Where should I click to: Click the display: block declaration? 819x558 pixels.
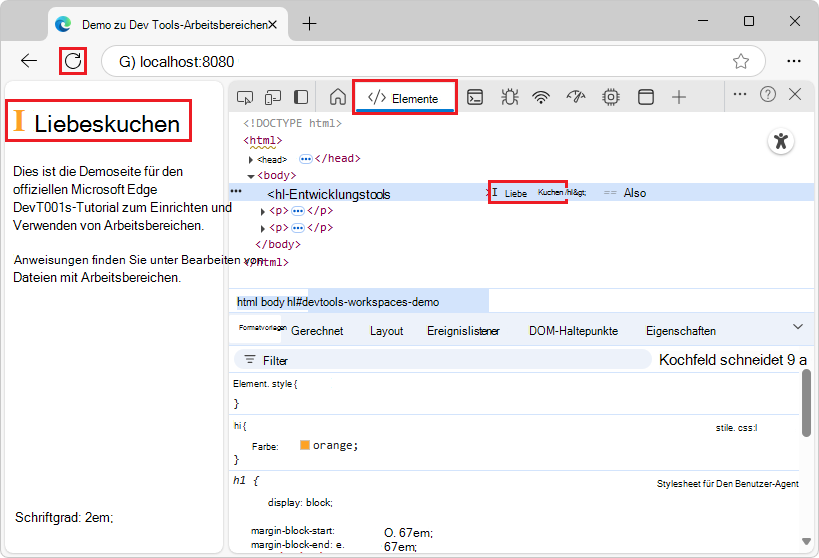pyautogui.click(x=300, y=503)
